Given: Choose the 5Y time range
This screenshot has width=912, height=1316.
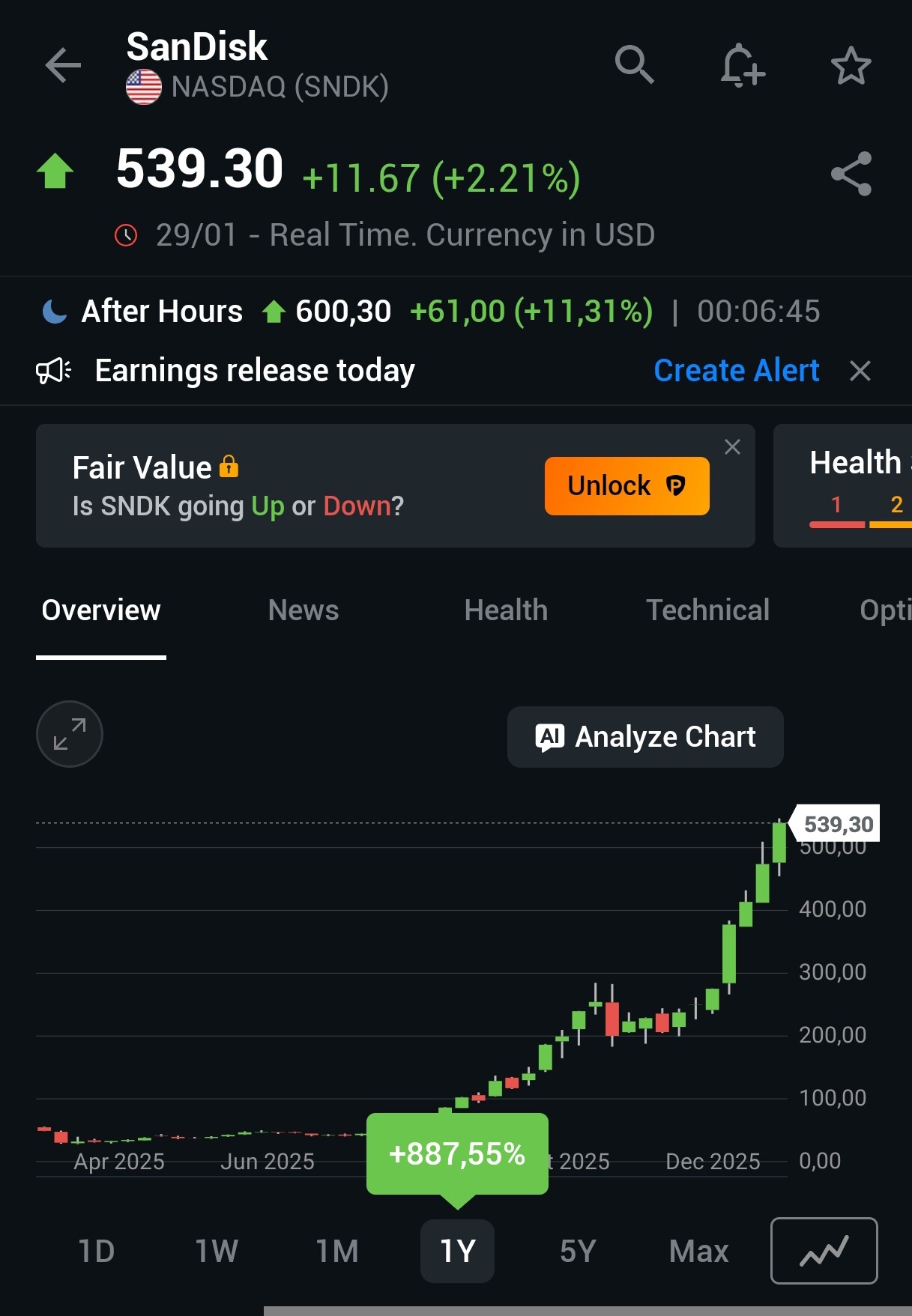Looking at the screenshot, I should point(578,1251).
